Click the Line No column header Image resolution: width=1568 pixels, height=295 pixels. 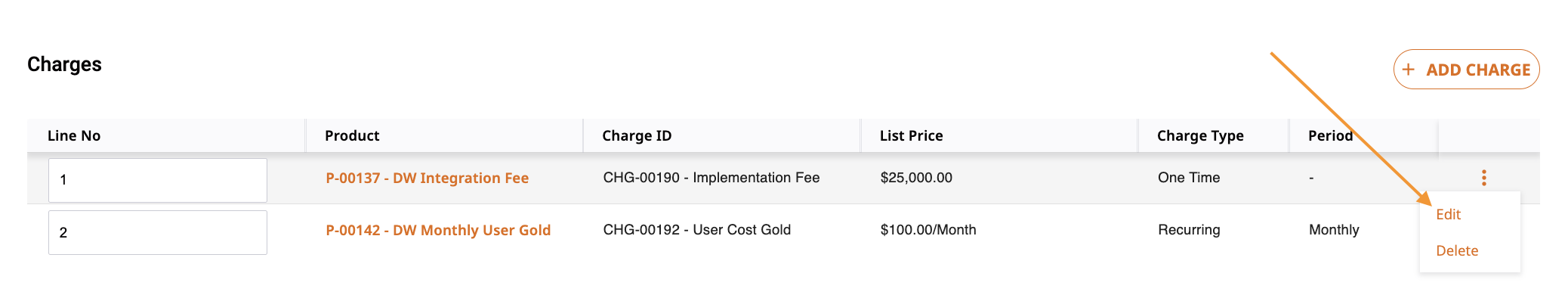(74, 135)
